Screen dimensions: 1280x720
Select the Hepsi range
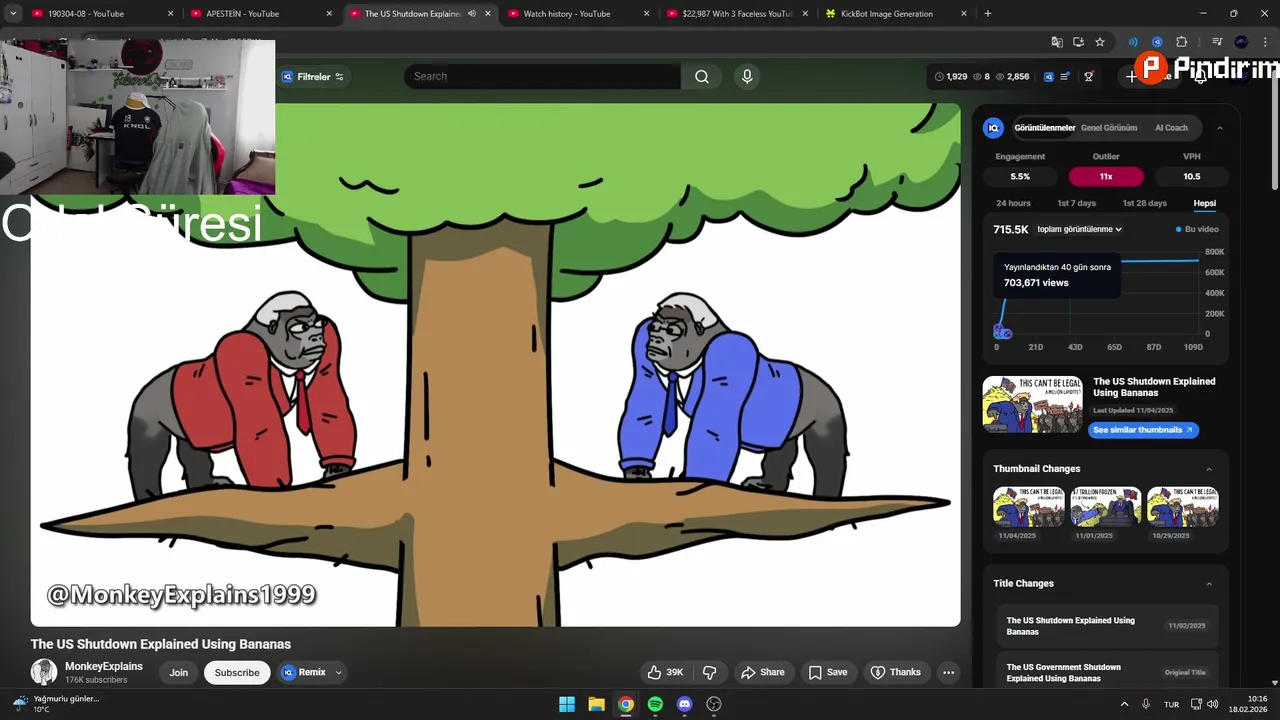1204,203
